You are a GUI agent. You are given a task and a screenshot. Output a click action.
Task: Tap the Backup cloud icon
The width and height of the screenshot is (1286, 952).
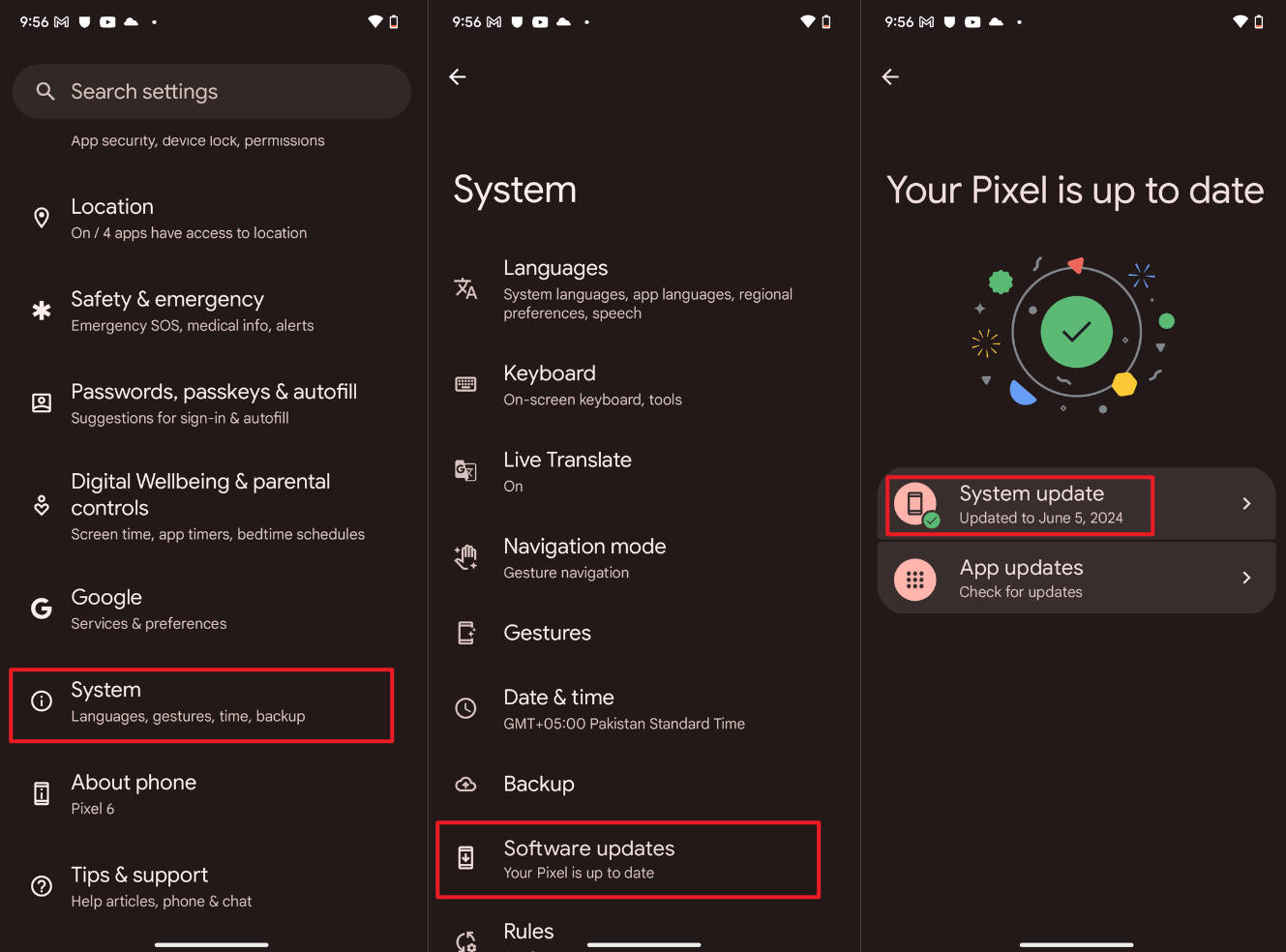(x=465, y=784)
